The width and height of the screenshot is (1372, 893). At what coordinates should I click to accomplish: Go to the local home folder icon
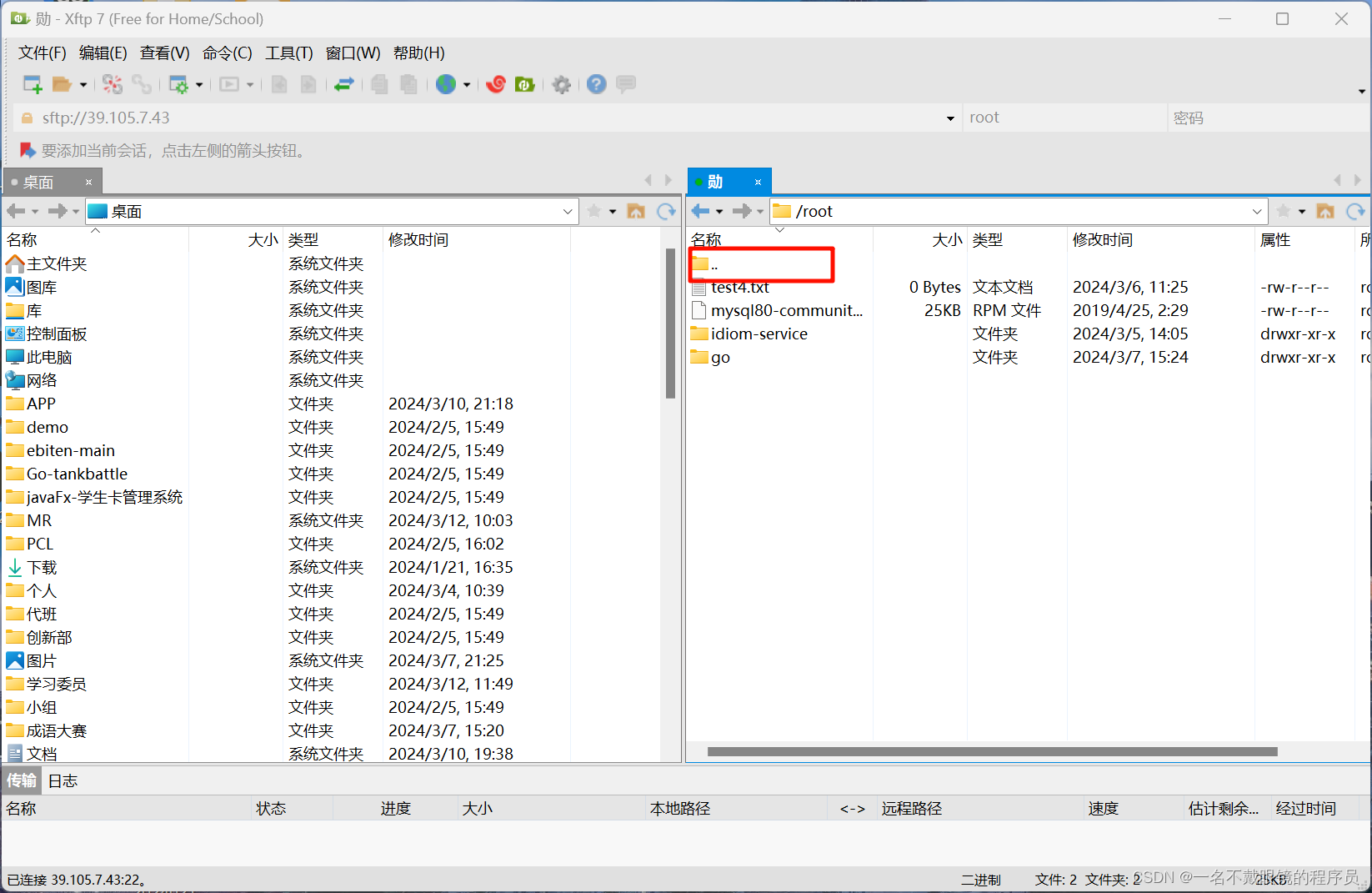[636, 211]
